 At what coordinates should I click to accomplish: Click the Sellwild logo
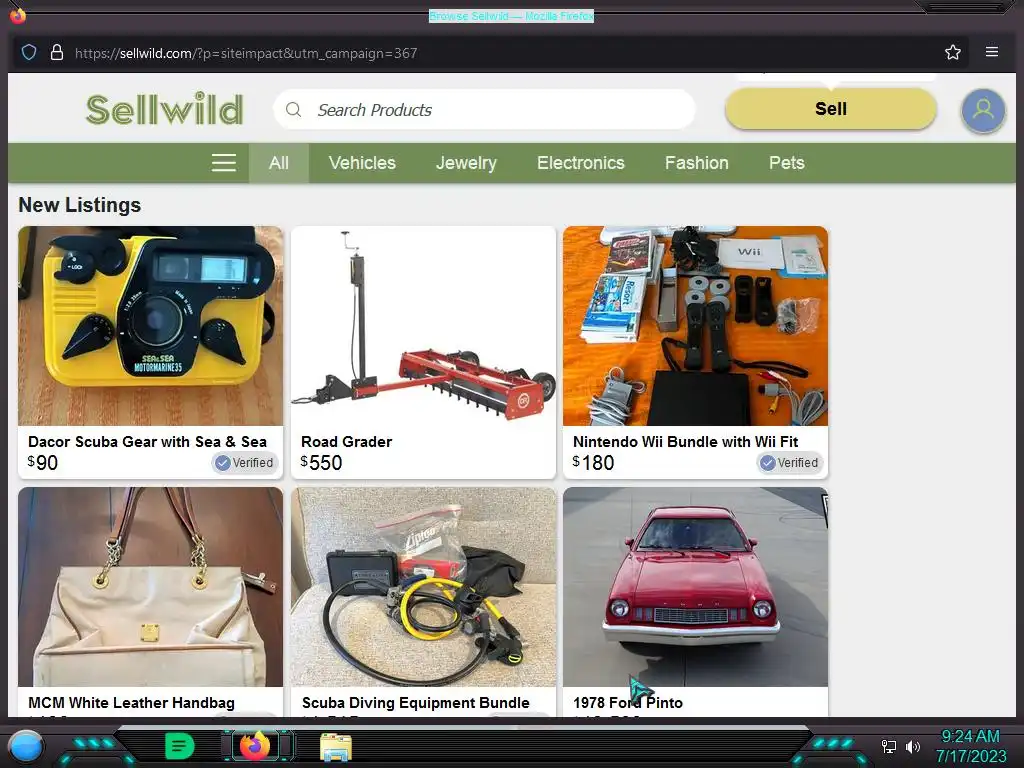tap(165, 109)
